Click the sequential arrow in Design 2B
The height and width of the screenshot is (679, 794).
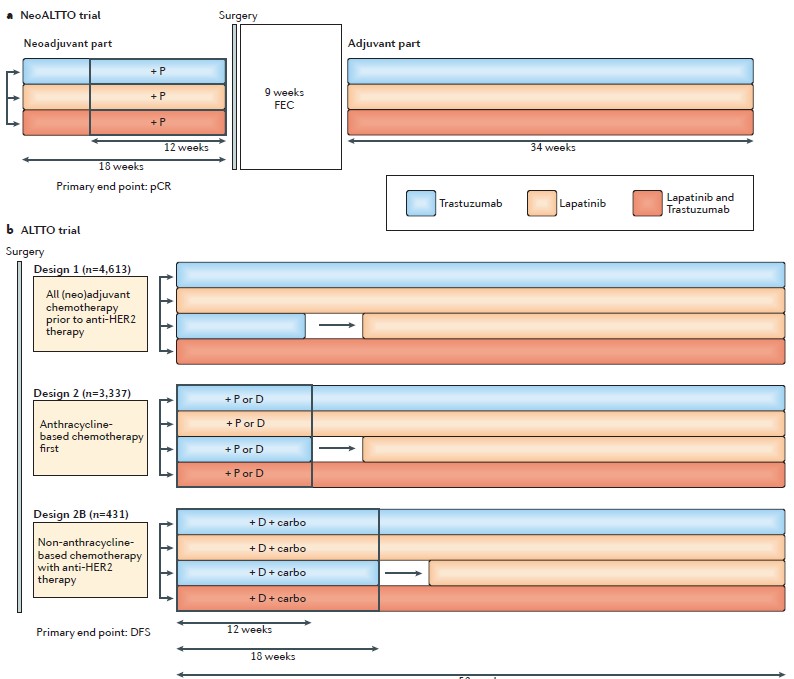coord(404,573)
